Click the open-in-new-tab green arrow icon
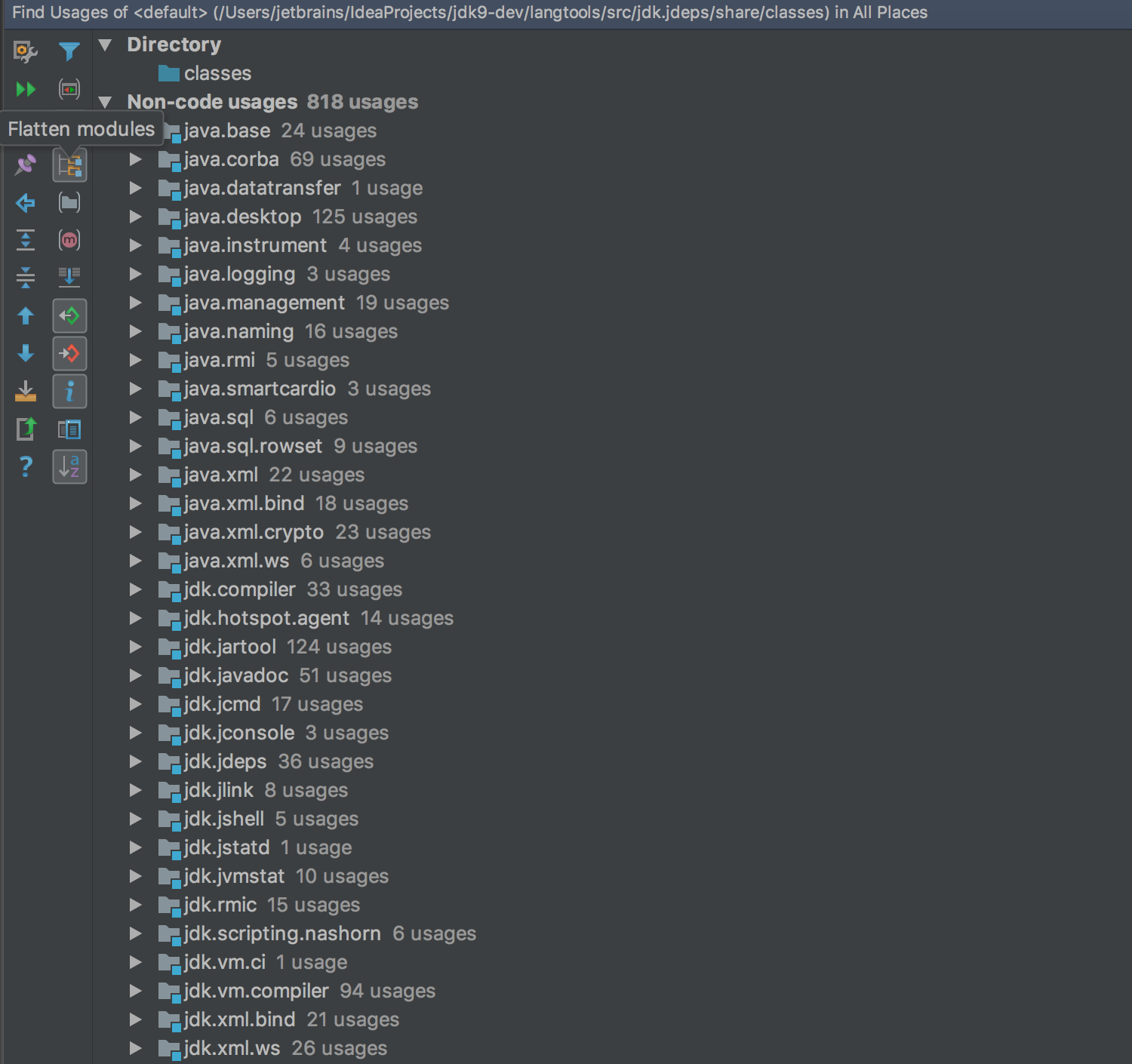This screenshot has width=1132, height=1064. pyautogui.click(x=26, y=429)
